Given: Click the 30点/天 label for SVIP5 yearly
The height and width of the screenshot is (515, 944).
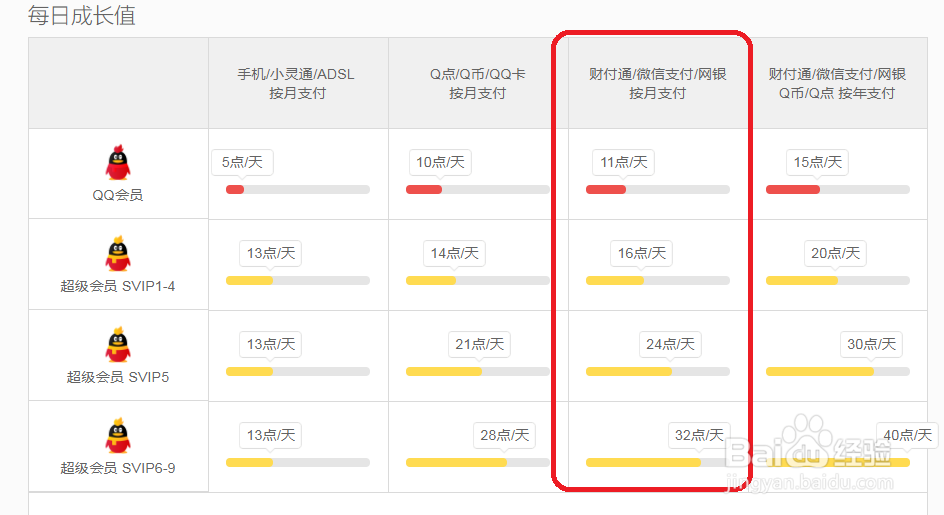Looking at the screenshot, I should point(872,344).
